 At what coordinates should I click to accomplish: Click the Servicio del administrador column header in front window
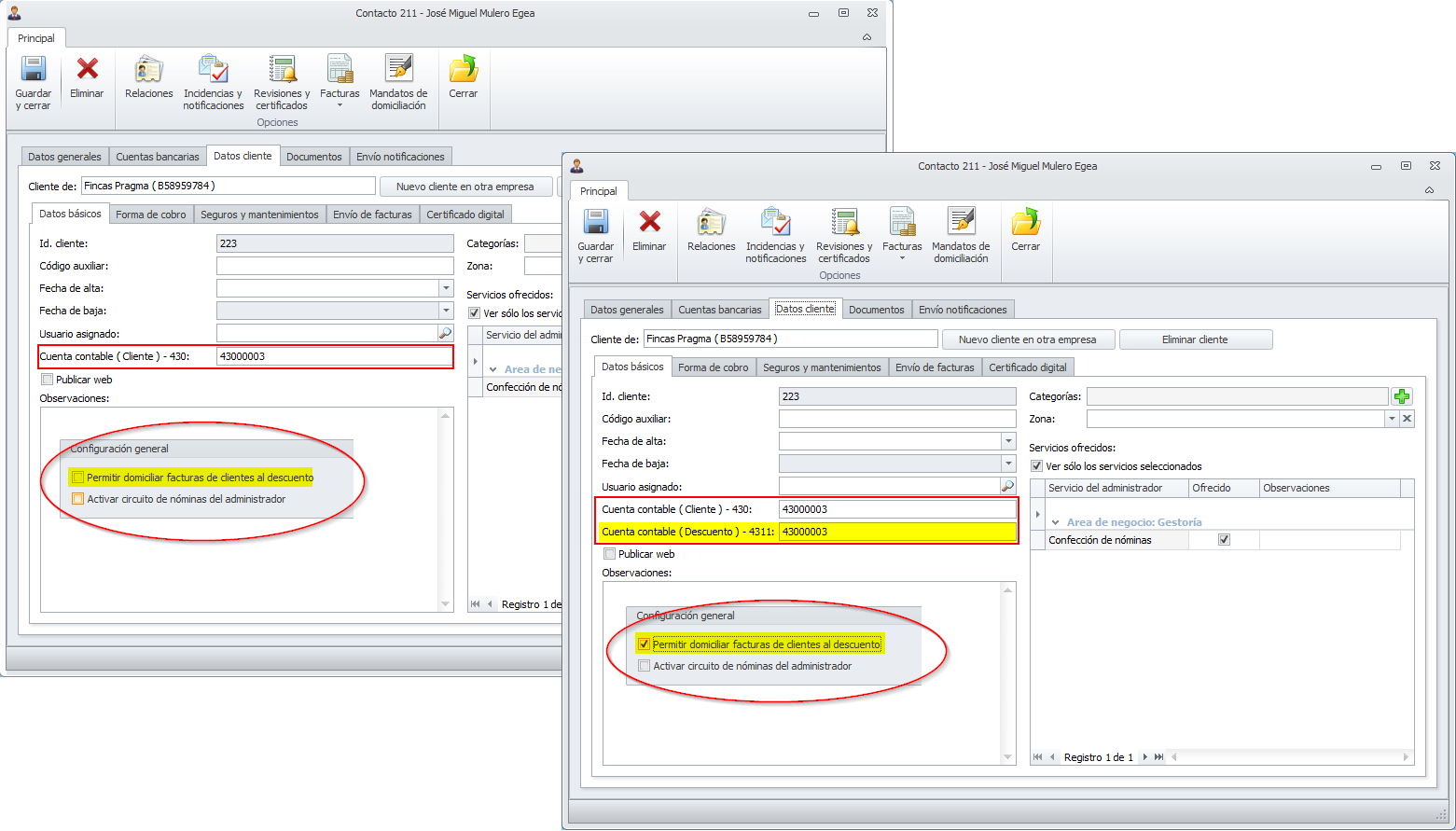1116,488
